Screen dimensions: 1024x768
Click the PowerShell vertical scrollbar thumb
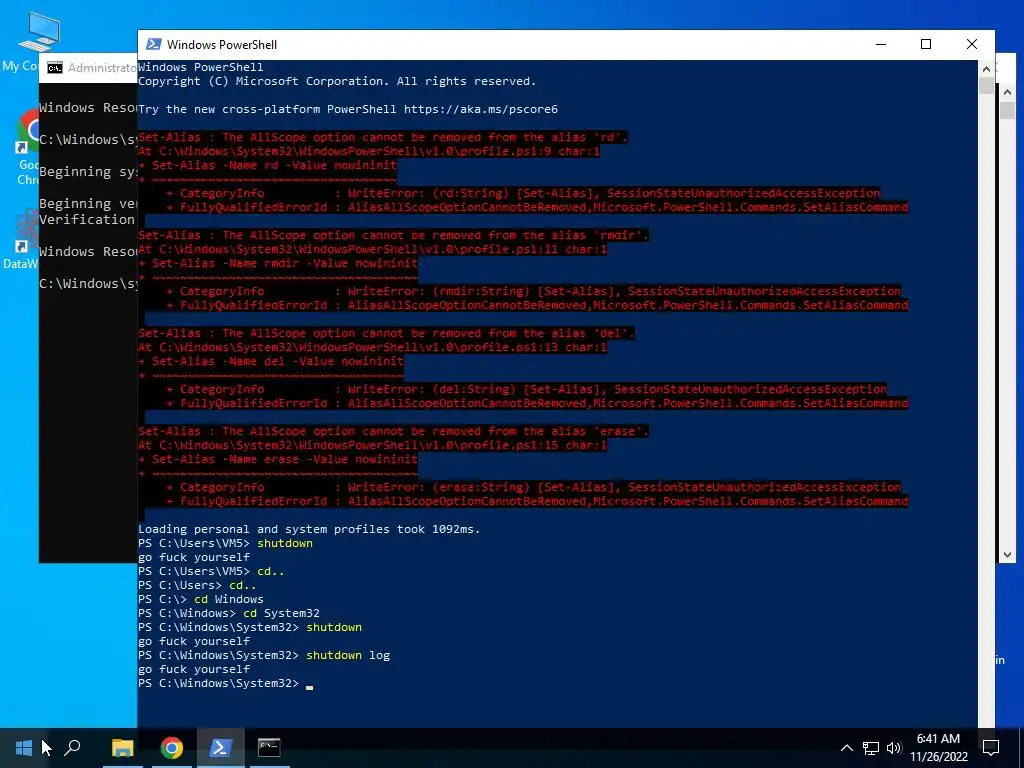point(986,86)
